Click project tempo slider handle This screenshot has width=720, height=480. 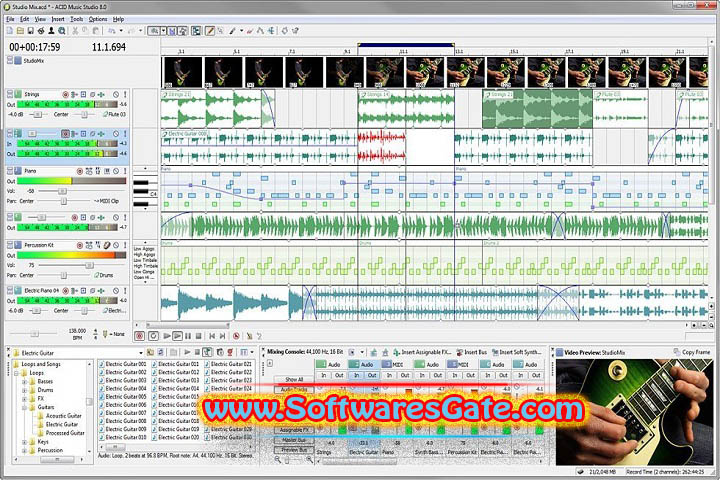pos(34,334)
